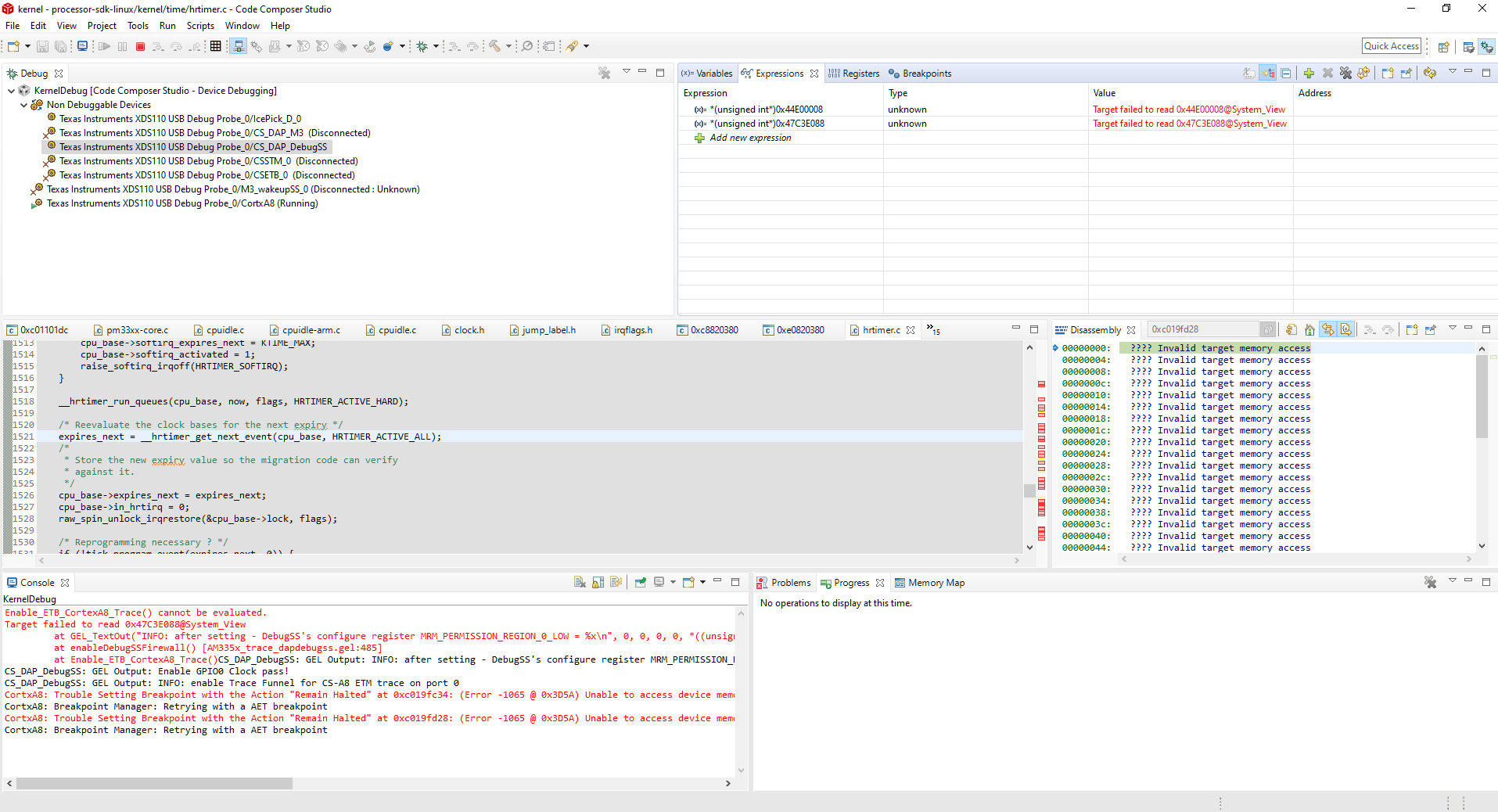
Task: Switch to the Problems tab
Action: tap(784, 583)
